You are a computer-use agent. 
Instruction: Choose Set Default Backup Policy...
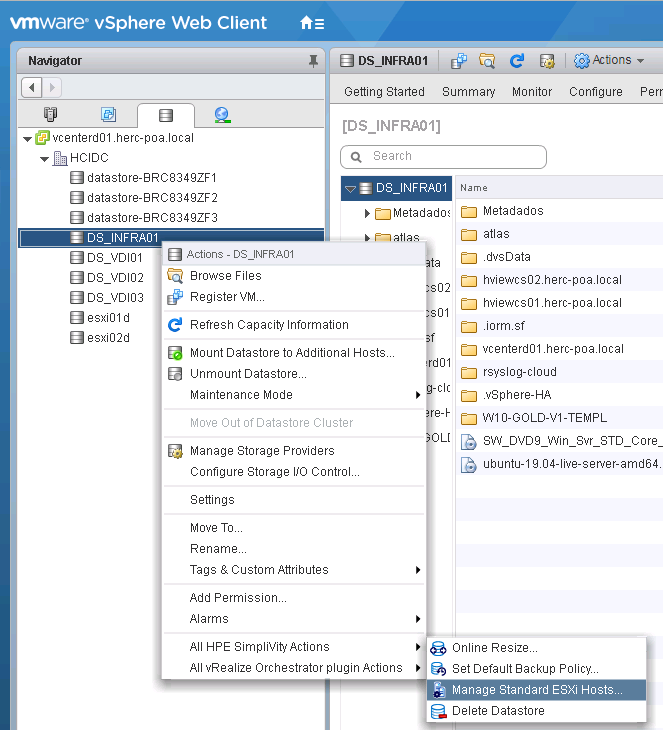(x=536, y=669)
